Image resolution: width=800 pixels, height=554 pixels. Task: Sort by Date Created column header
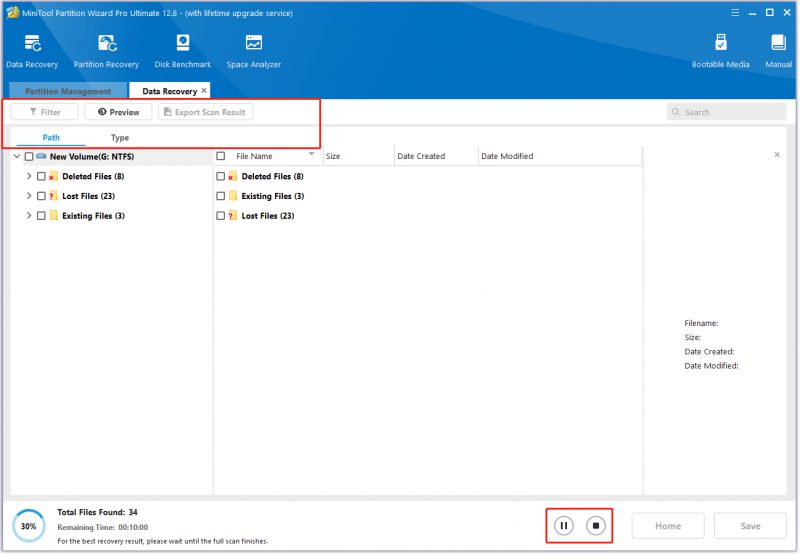436,156
